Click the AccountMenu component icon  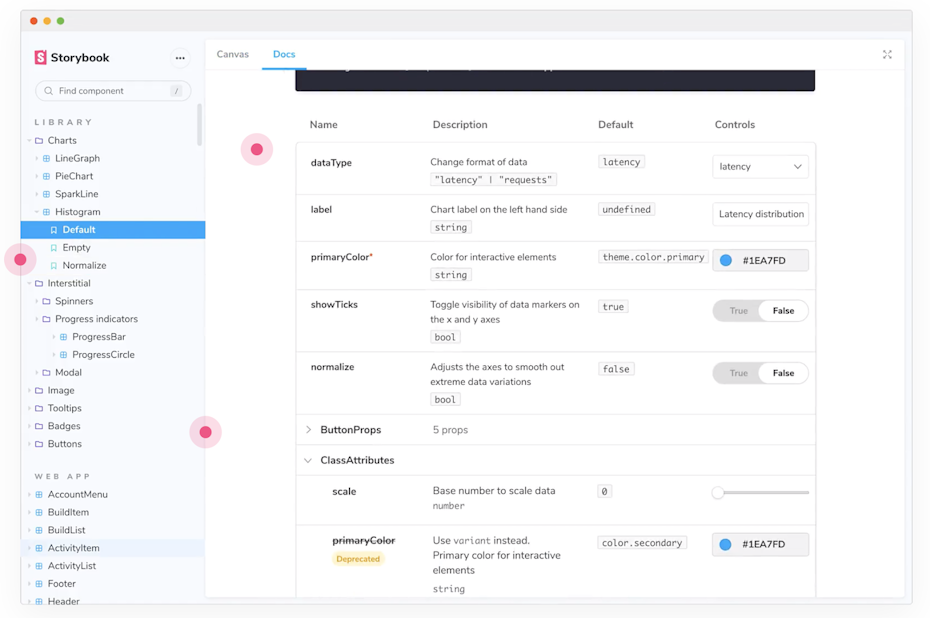click(39, 495)
